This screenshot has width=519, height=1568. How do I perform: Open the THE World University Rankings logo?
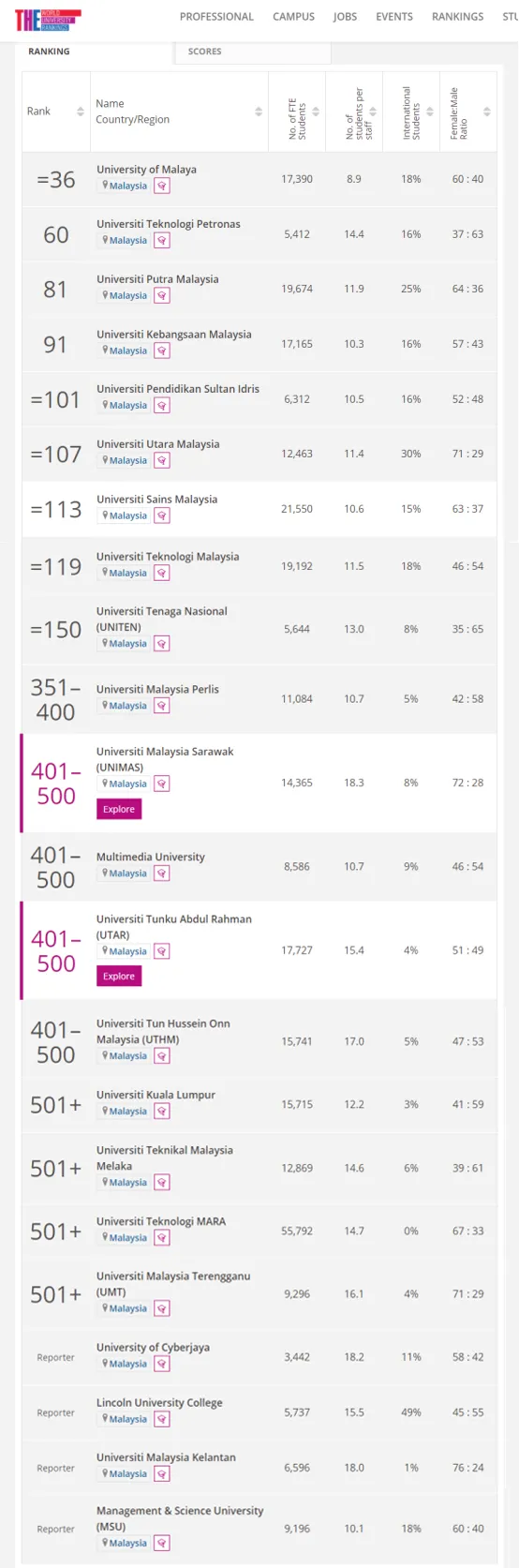pos(48,19)
